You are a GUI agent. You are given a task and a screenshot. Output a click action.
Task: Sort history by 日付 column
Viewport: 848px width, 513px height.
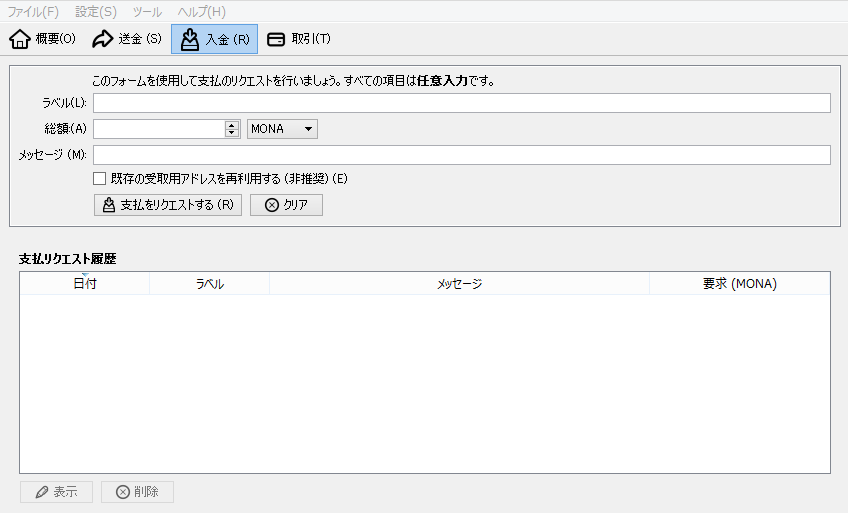pyautogui.click(x=85, y=283)
